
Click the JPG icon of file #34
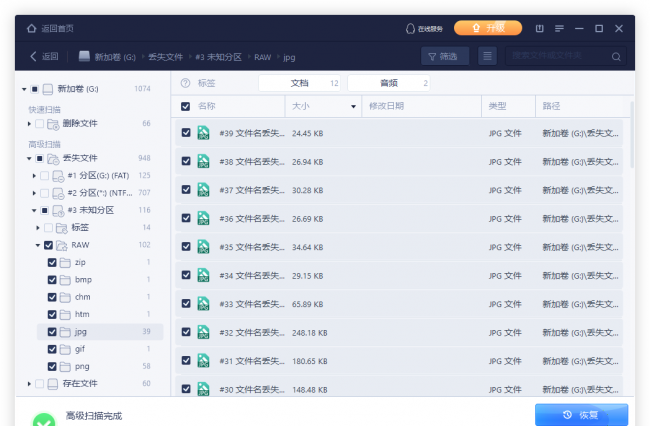203,275
